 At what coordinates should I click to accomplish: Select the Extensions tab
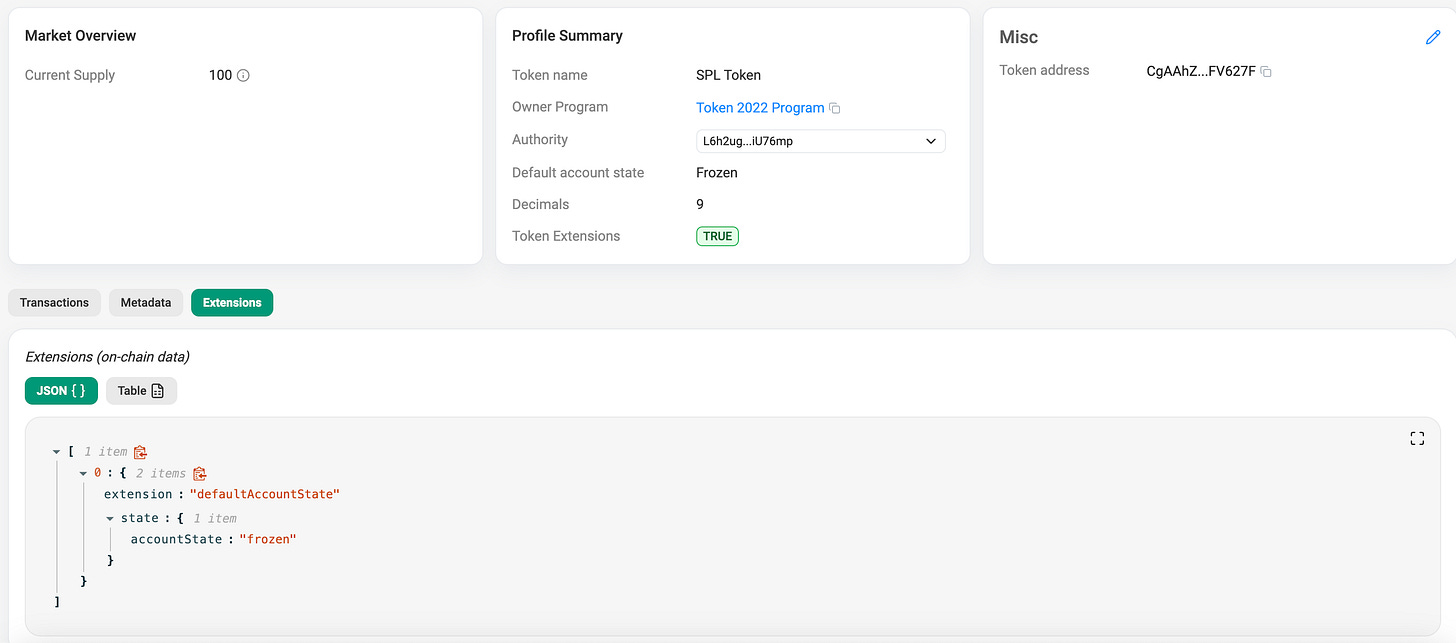(x=232, y=302)
